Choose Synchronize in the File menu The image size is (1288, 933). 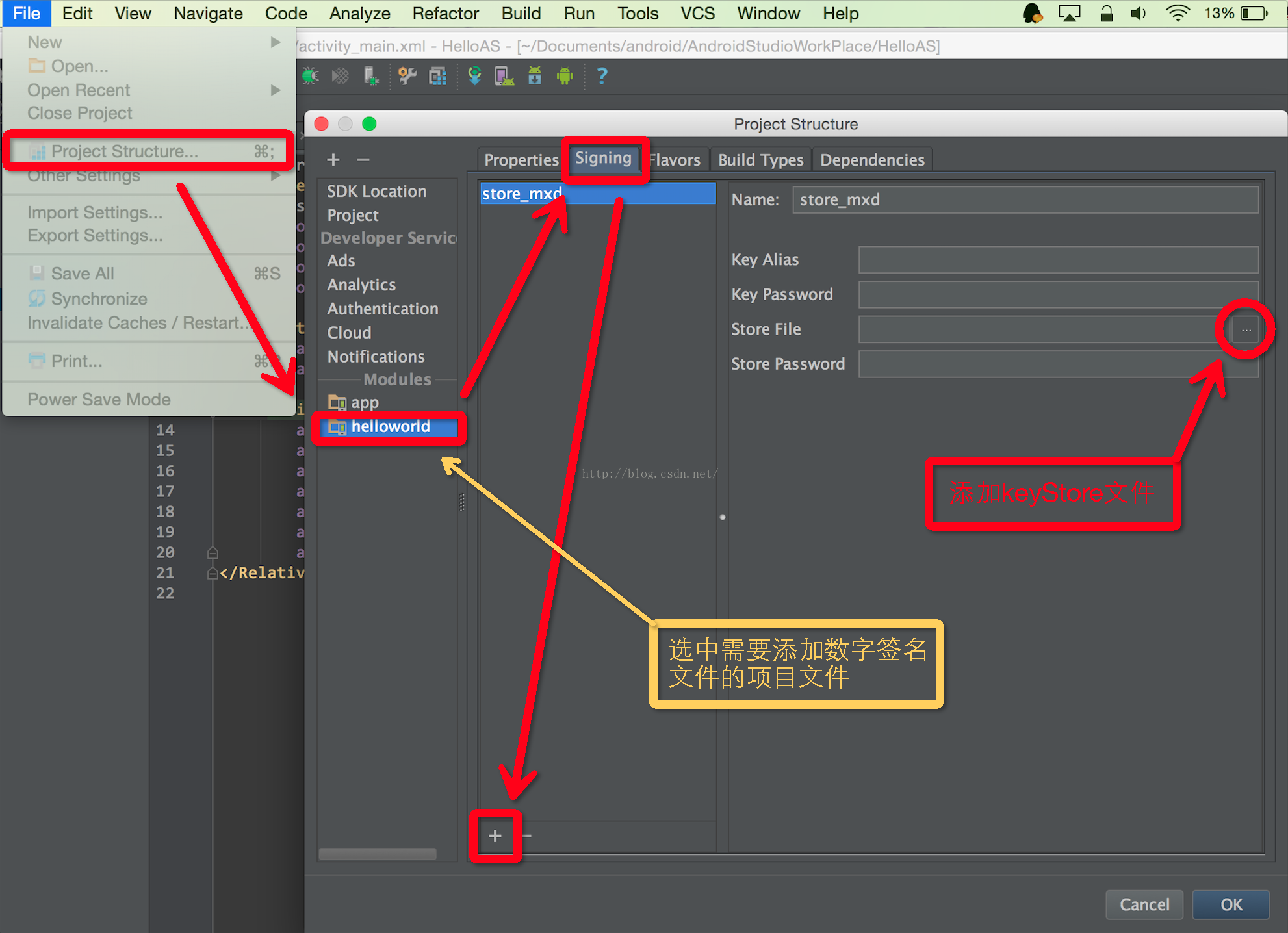click(149, 299)
